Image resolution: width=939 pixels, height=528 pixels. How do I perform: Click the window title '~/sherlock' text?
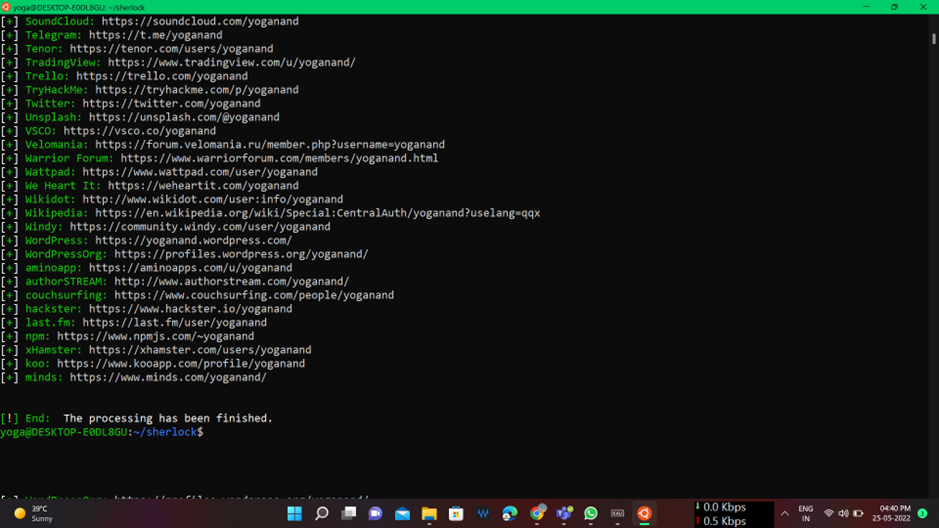click(127, 8)
